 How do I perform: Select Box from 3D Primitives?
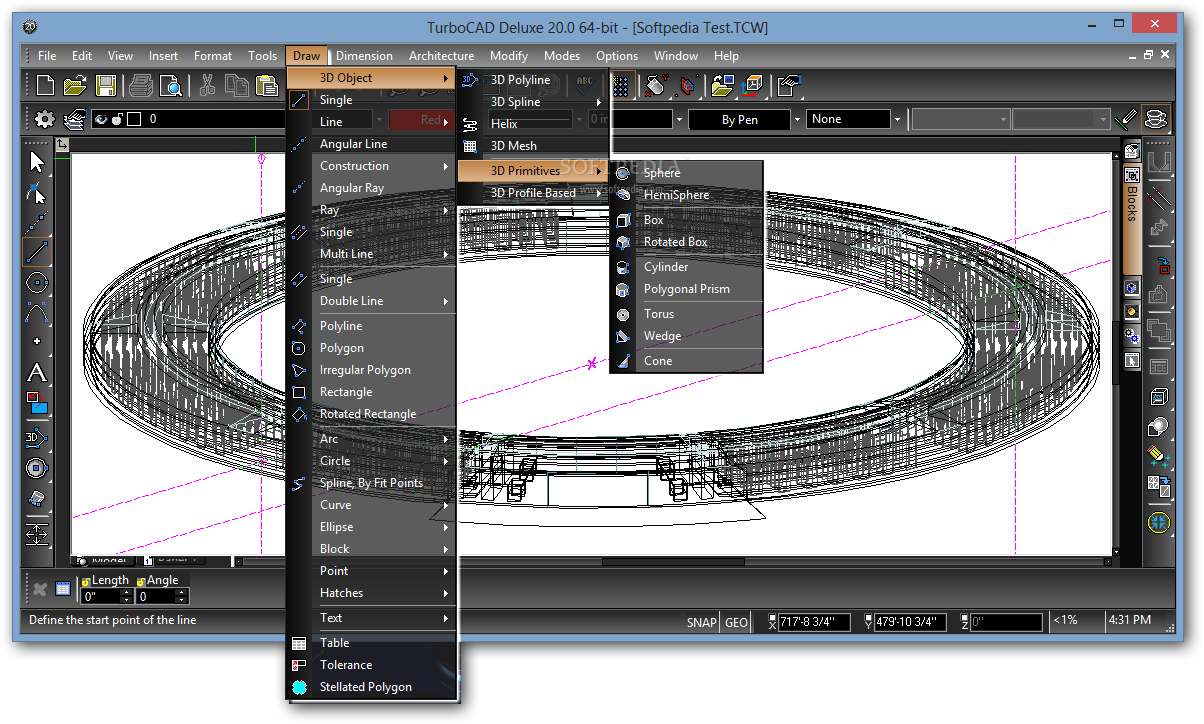[686, 220]
